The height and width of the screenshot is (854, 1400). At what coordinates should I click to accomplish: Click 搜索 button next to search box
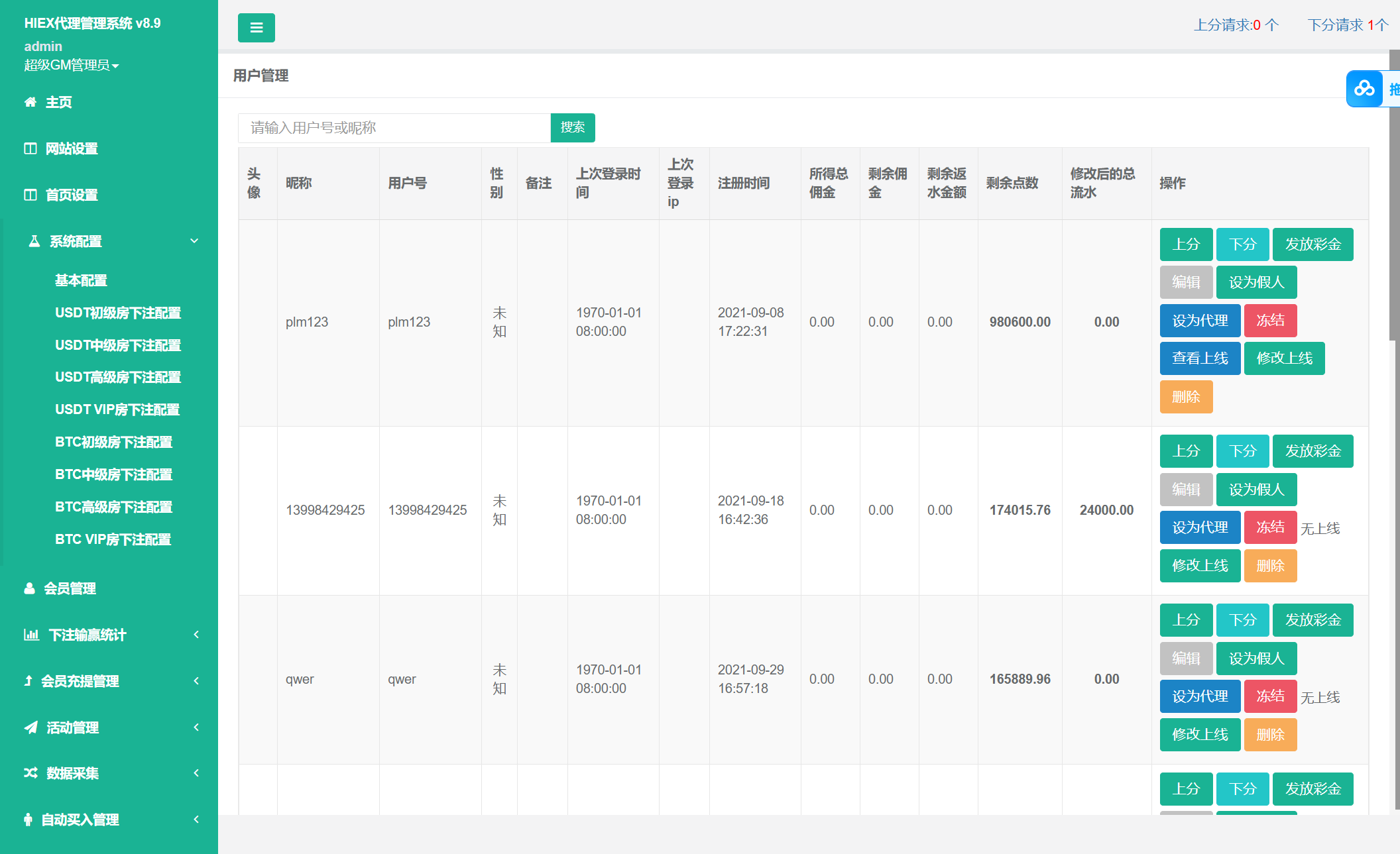(x=573, y=127)
